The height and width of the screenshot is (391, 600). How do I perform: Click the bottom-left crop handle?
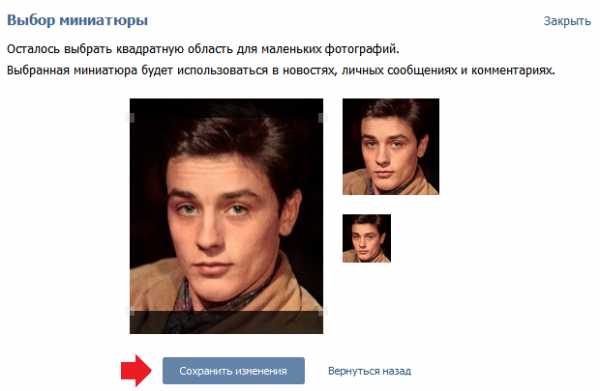click(132, 311)
